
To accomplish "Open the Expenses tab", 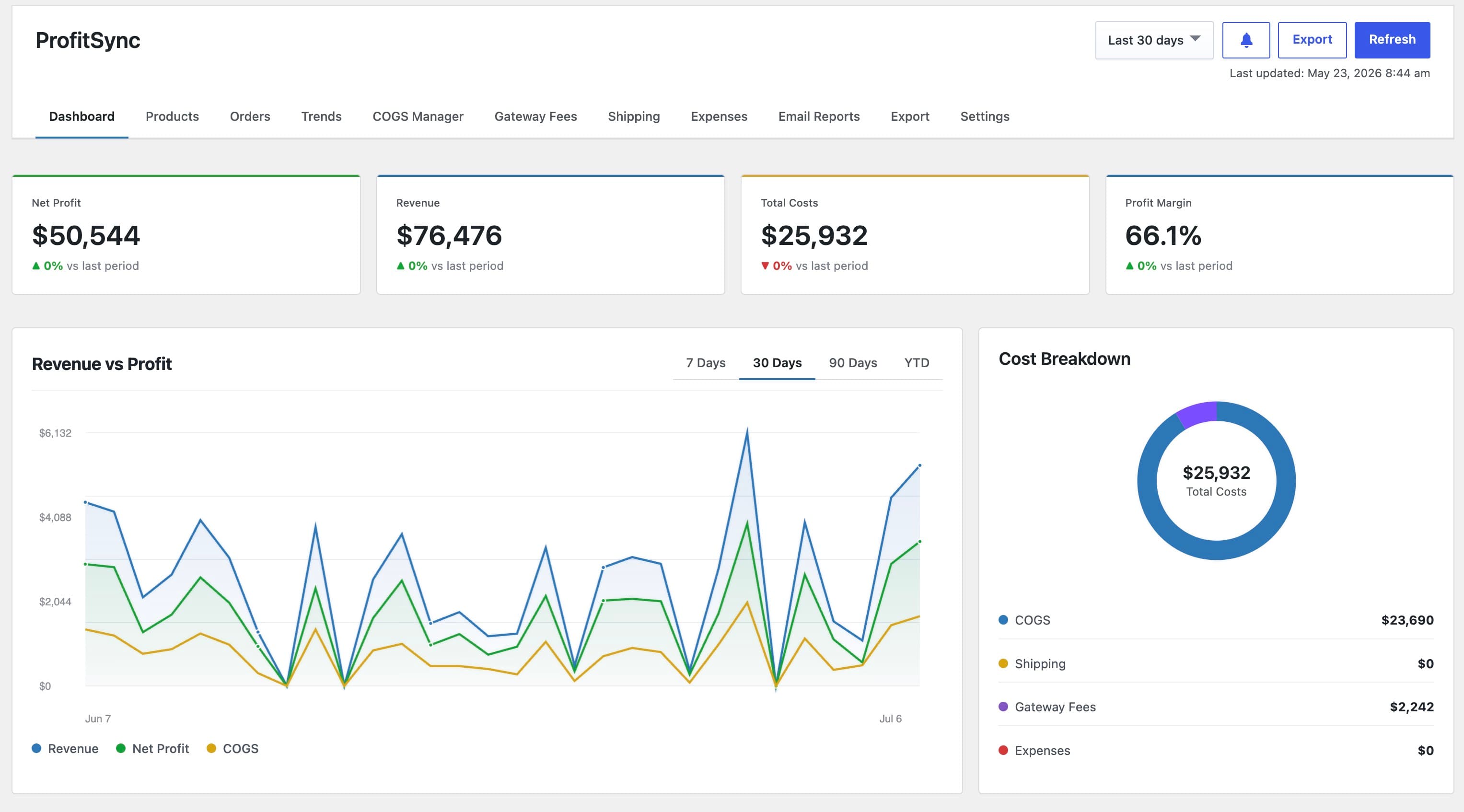I will click(x=719, y=116).
